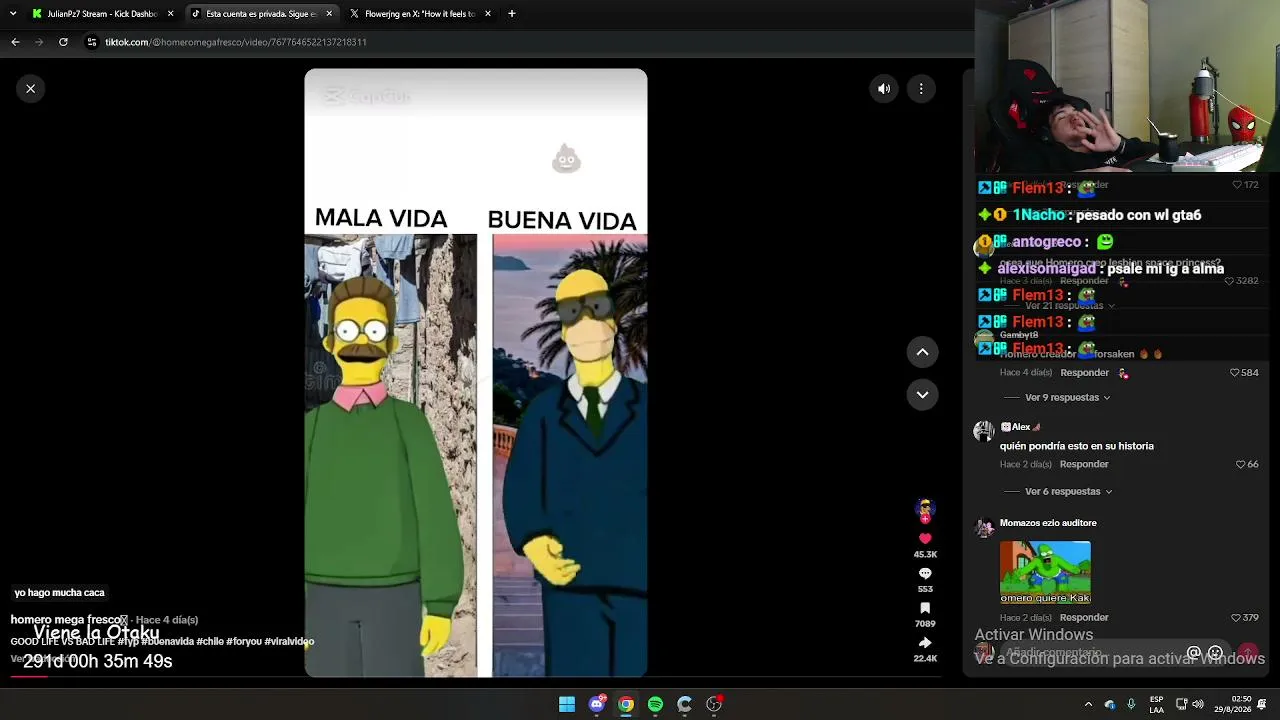Follow the creator via avatar plus icon
Screen dimensions: 1280x720
coord(925,519)
